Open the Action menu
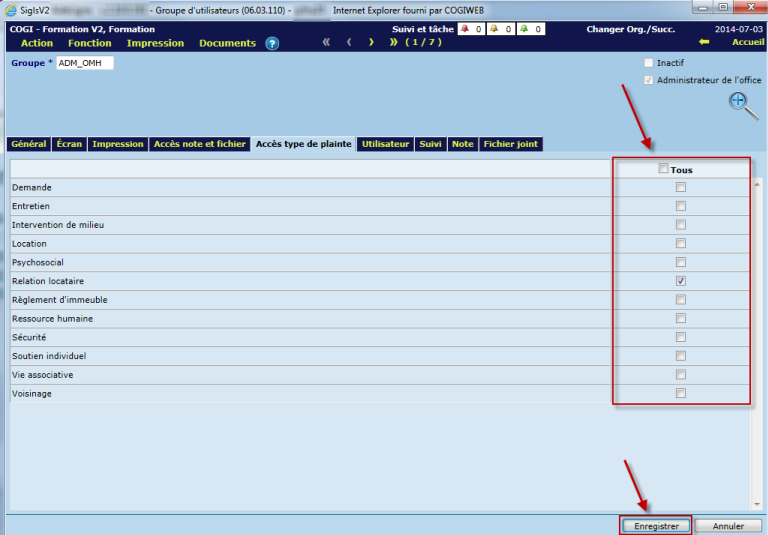Screen dimensions: 768x535 pos(37,43)
